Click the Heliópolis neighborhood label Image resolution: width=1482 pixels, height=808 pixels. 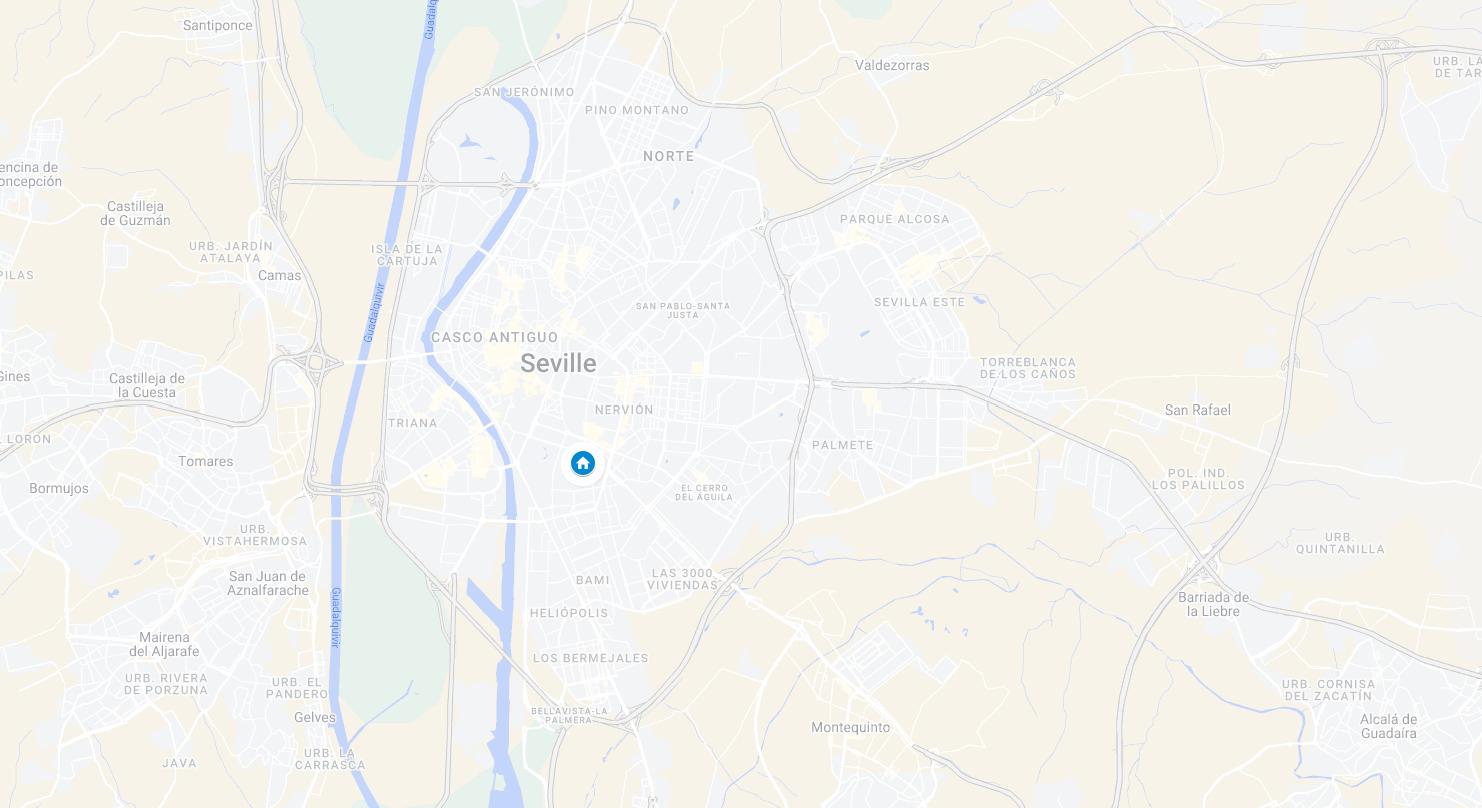pos(569,613)
